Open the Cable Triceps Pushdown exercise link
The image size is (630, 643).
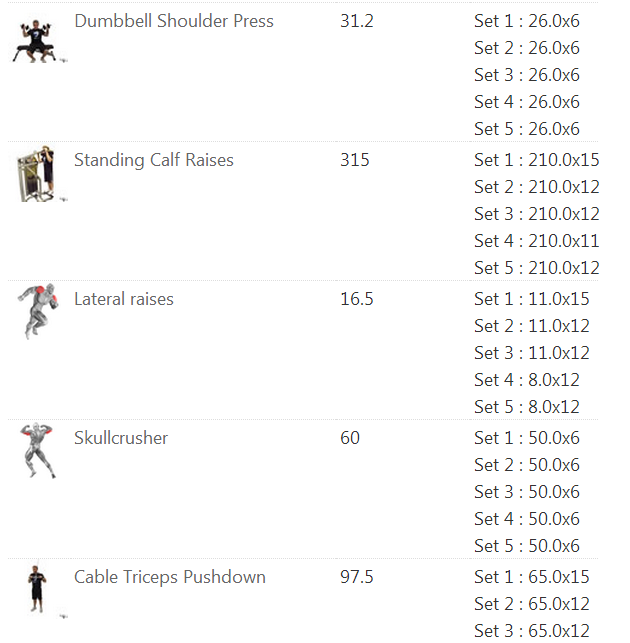click(x=170, y=577)
